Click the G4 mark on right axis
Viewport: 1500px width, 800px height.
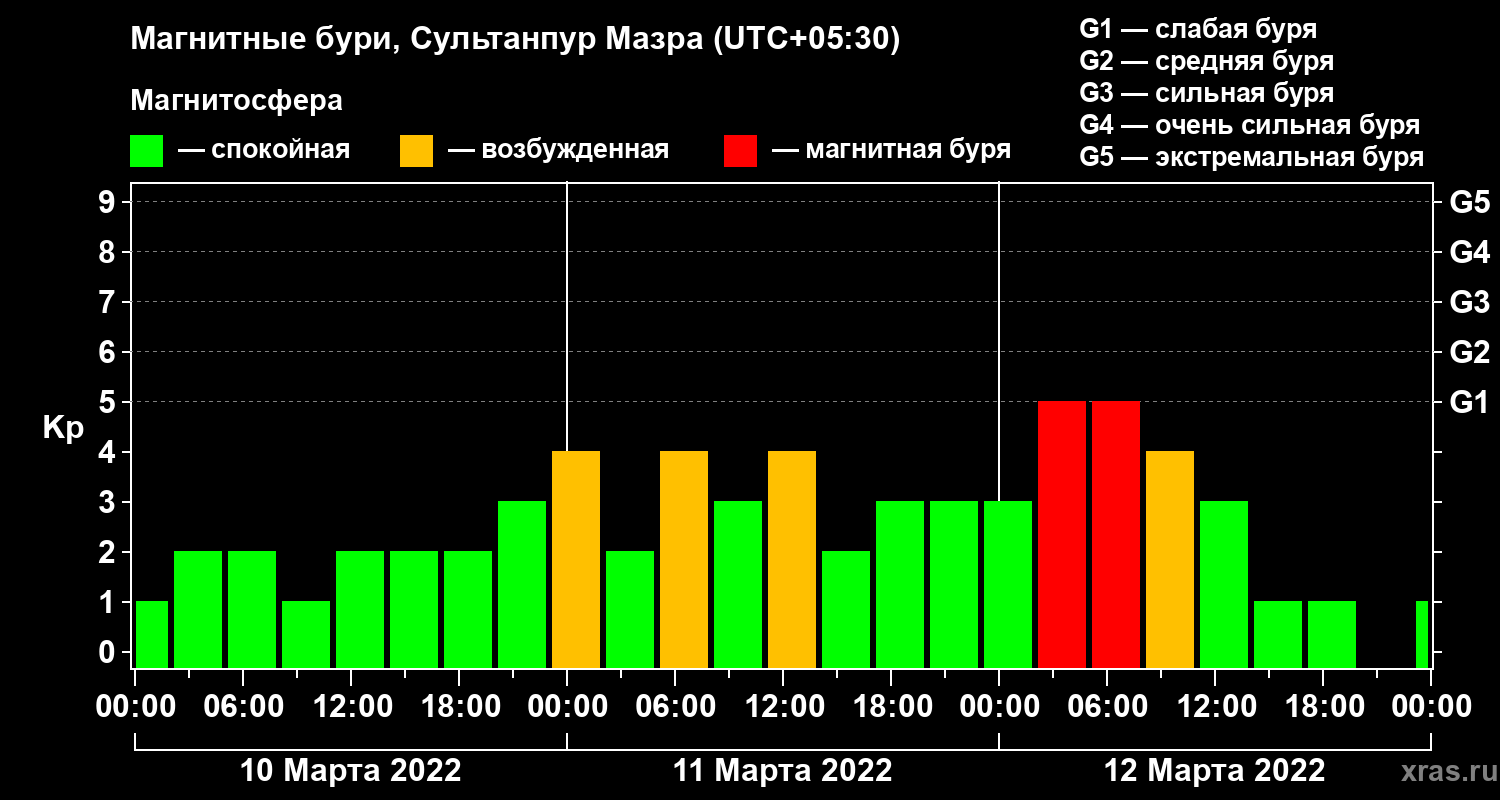(1469, 252)
